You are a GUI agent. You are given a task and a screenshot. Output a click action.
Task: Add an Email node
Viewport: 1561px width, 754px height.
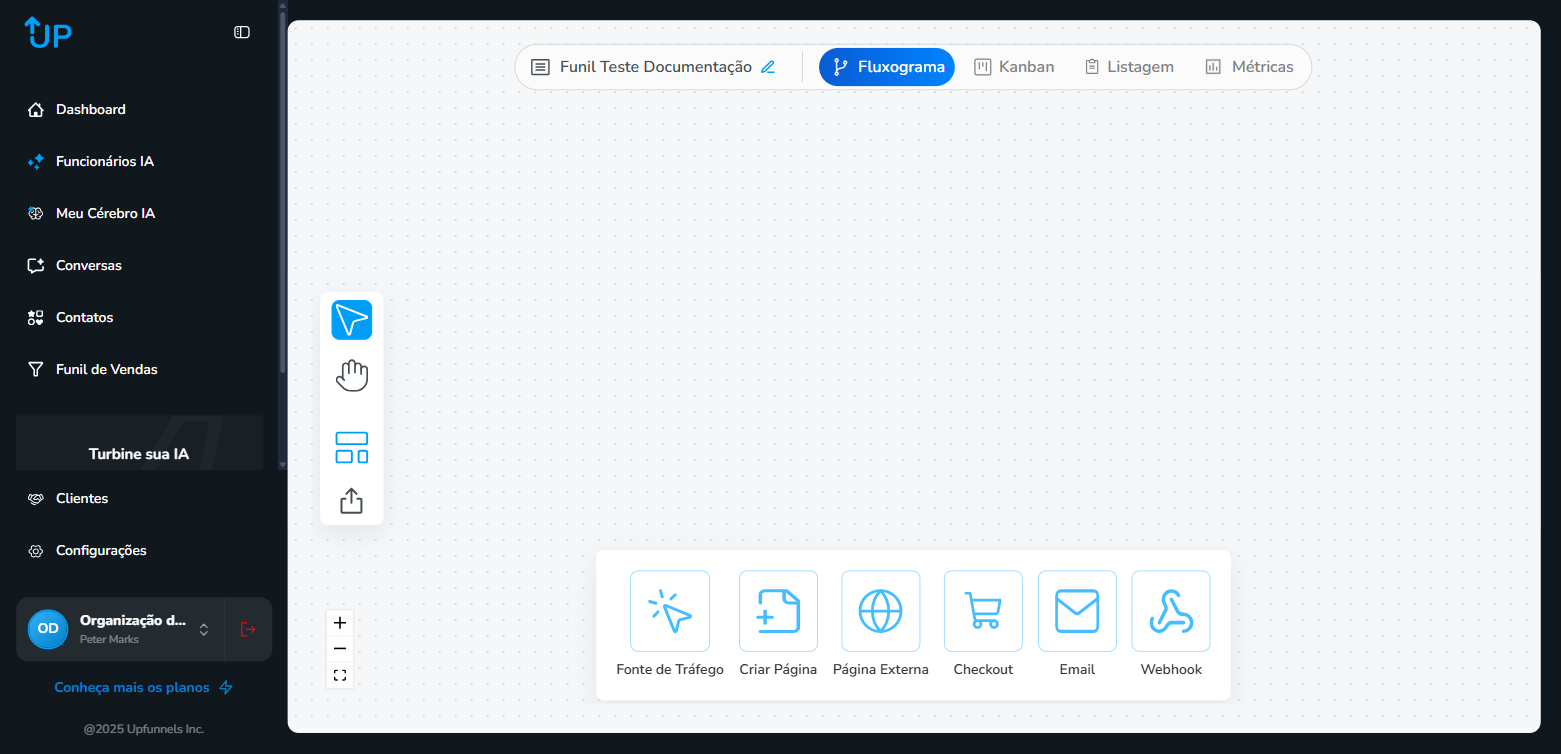tap(1077, 611)
